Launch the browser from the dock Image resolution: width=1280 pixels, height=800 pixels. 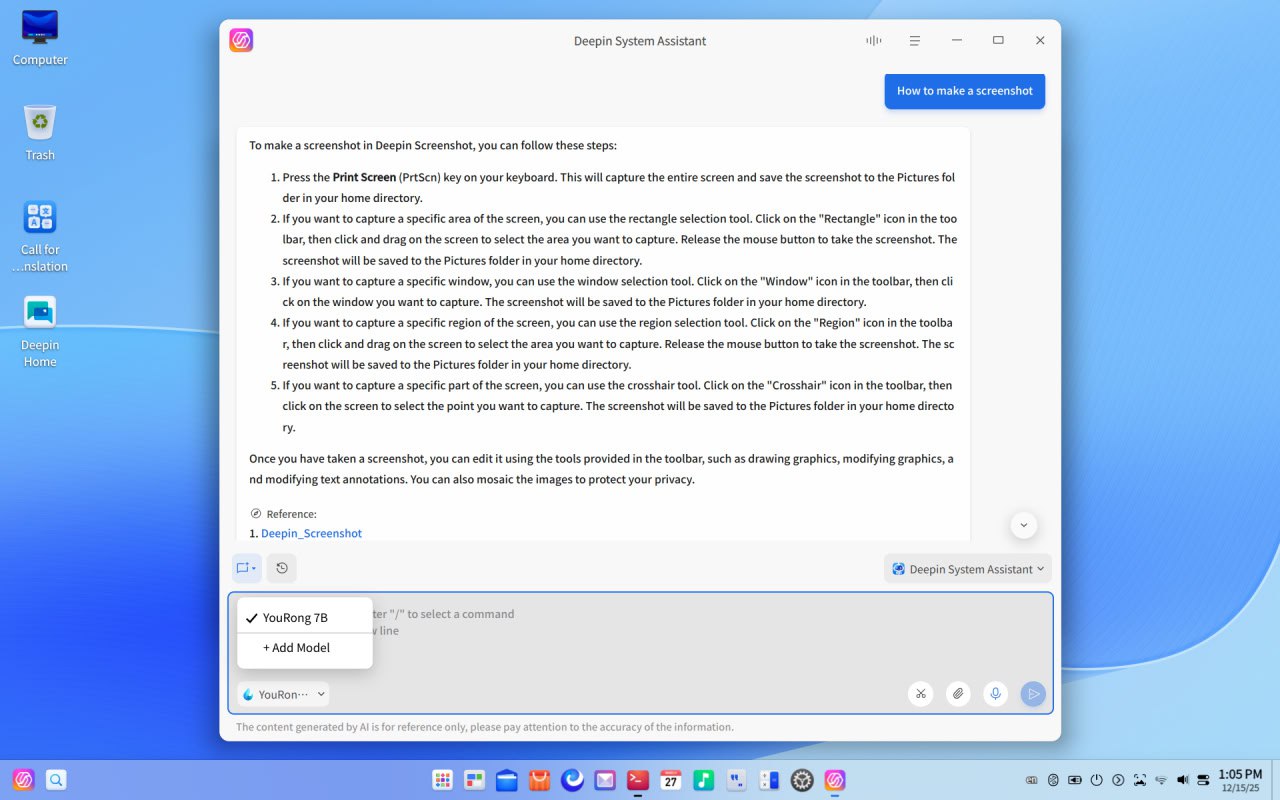tap(572, 780)
